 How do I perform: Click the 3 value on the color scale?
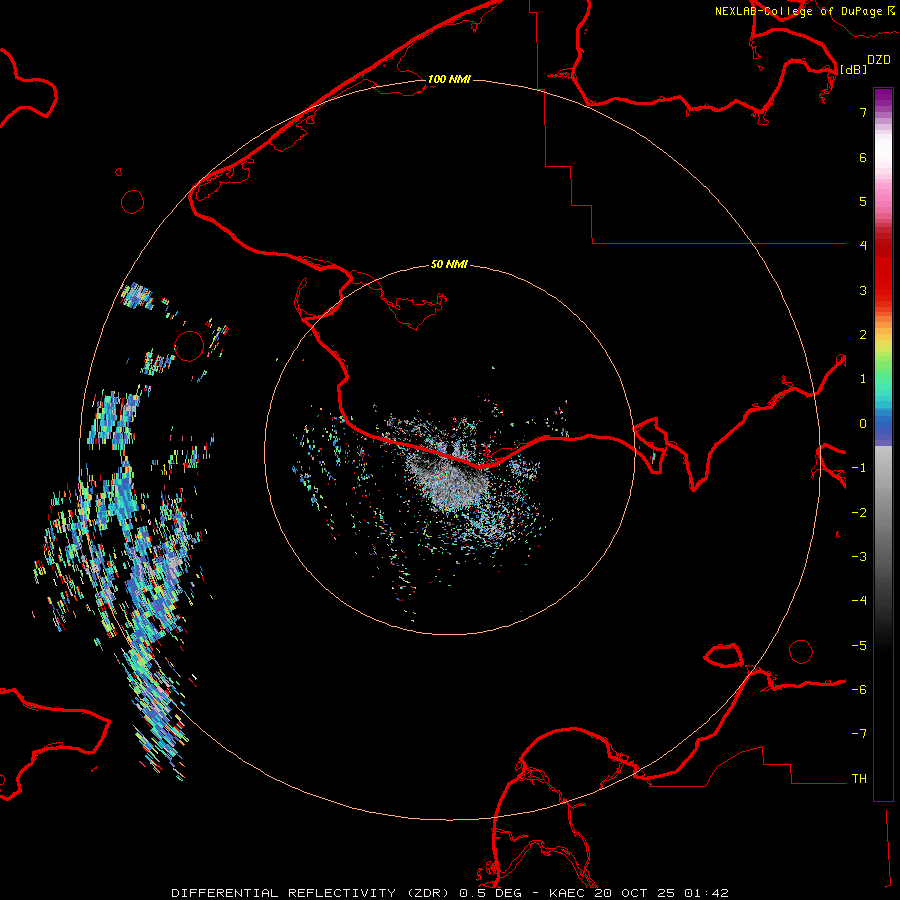(x=863, y=290)
